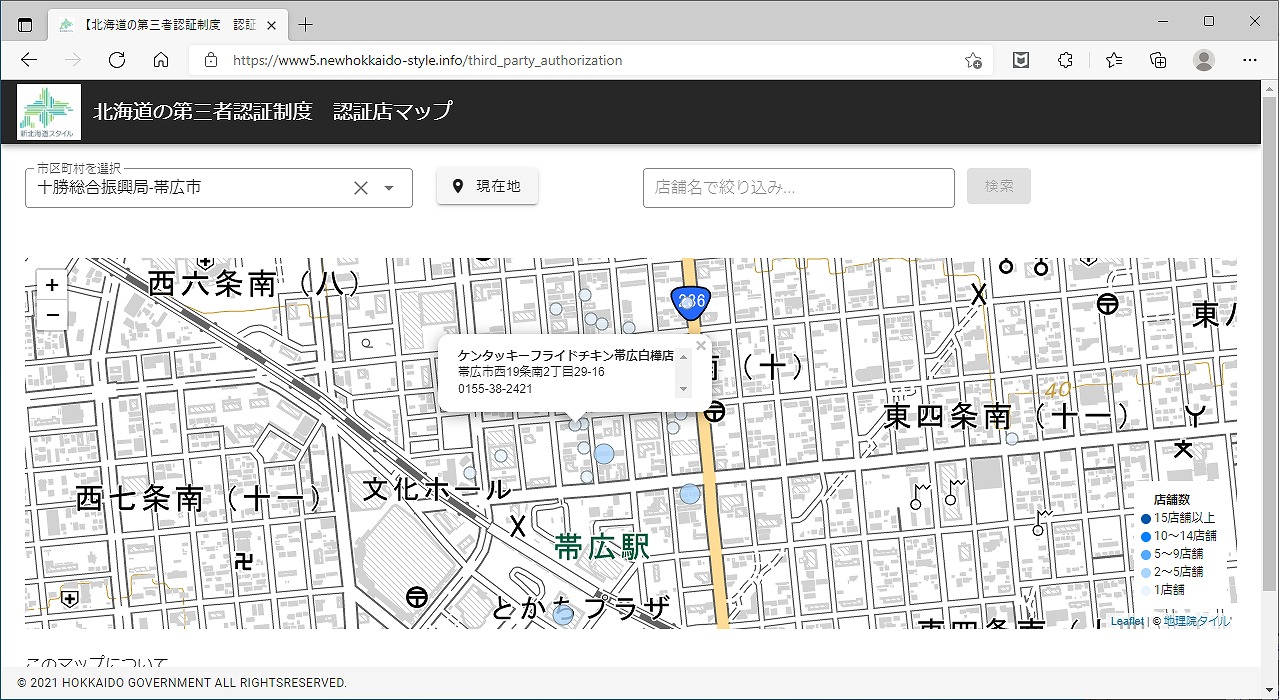Focus the store name filter field

click(798, 187)
